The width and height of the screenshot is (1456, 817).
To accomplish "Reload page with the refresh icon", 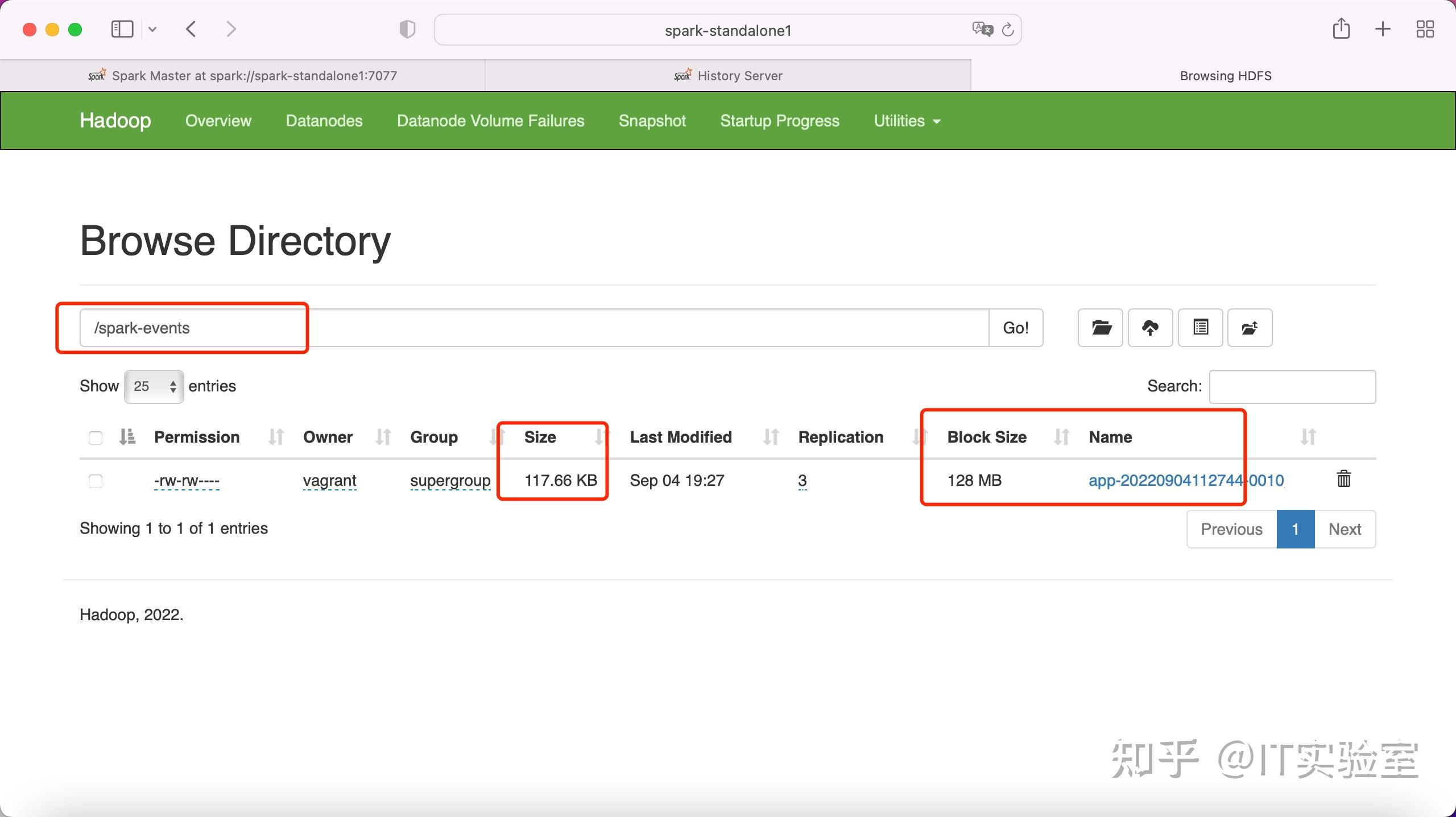I will 1008,30.
